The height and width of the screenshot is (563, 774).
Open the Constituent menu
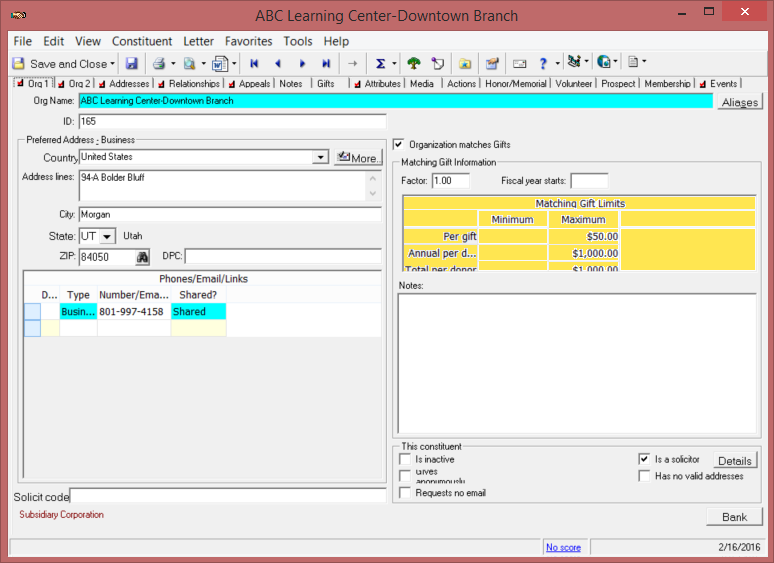coord(142,41)
